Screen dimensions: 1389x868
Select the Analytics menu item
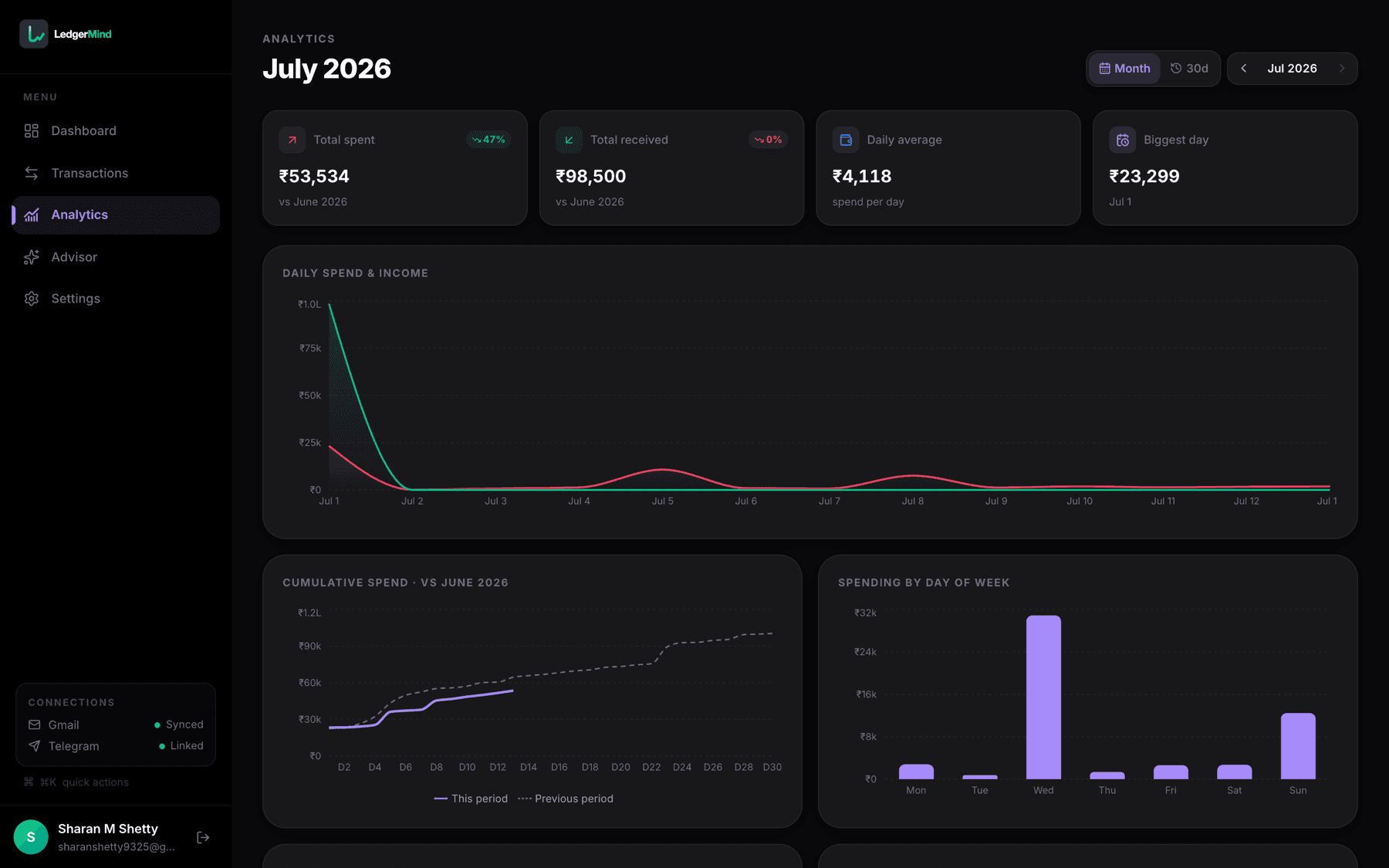pyautogui.click(x=116, y=215)
